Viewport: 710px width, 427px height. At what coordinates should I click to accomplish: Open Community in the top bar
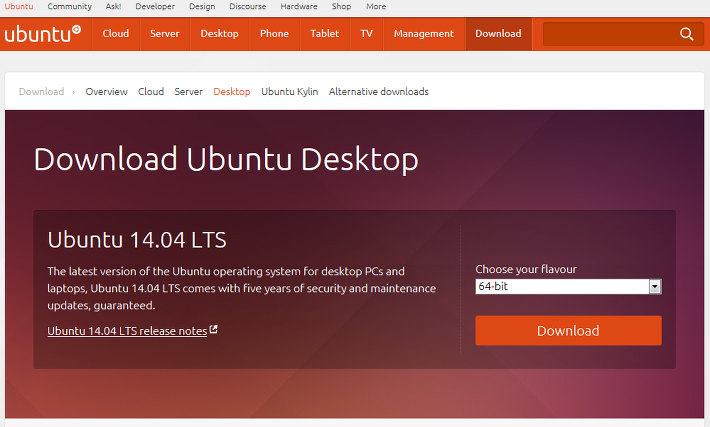[69, 7]
